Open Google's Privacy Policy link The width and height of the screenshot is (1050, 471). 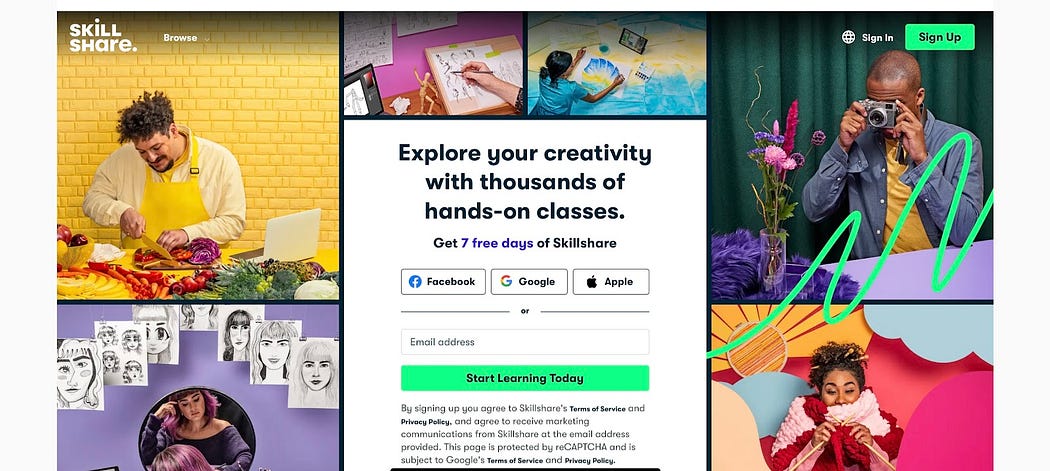click(589, 461)
